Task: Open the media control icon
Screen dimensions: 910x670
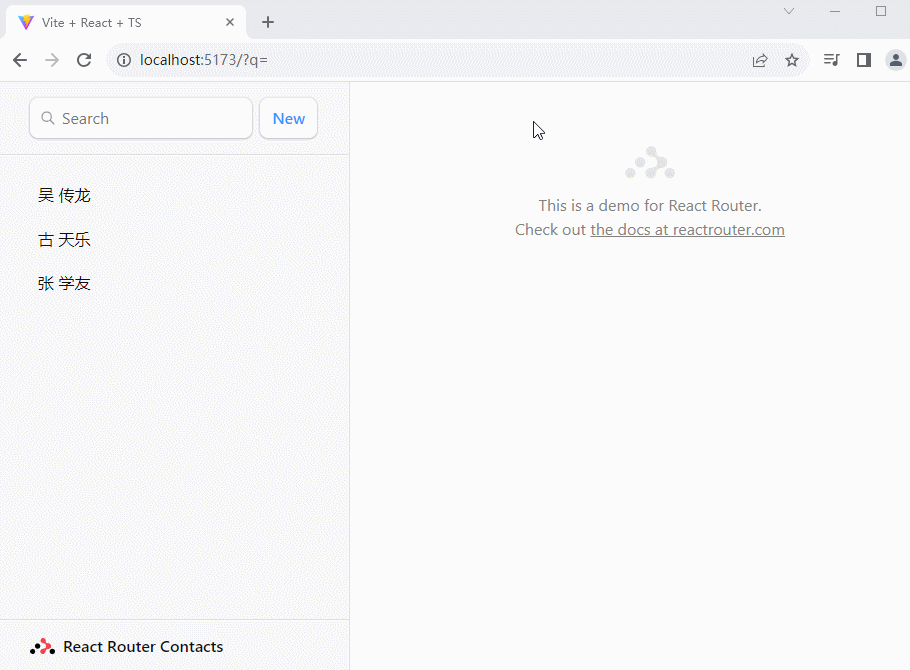Action: tap(831, 60)
